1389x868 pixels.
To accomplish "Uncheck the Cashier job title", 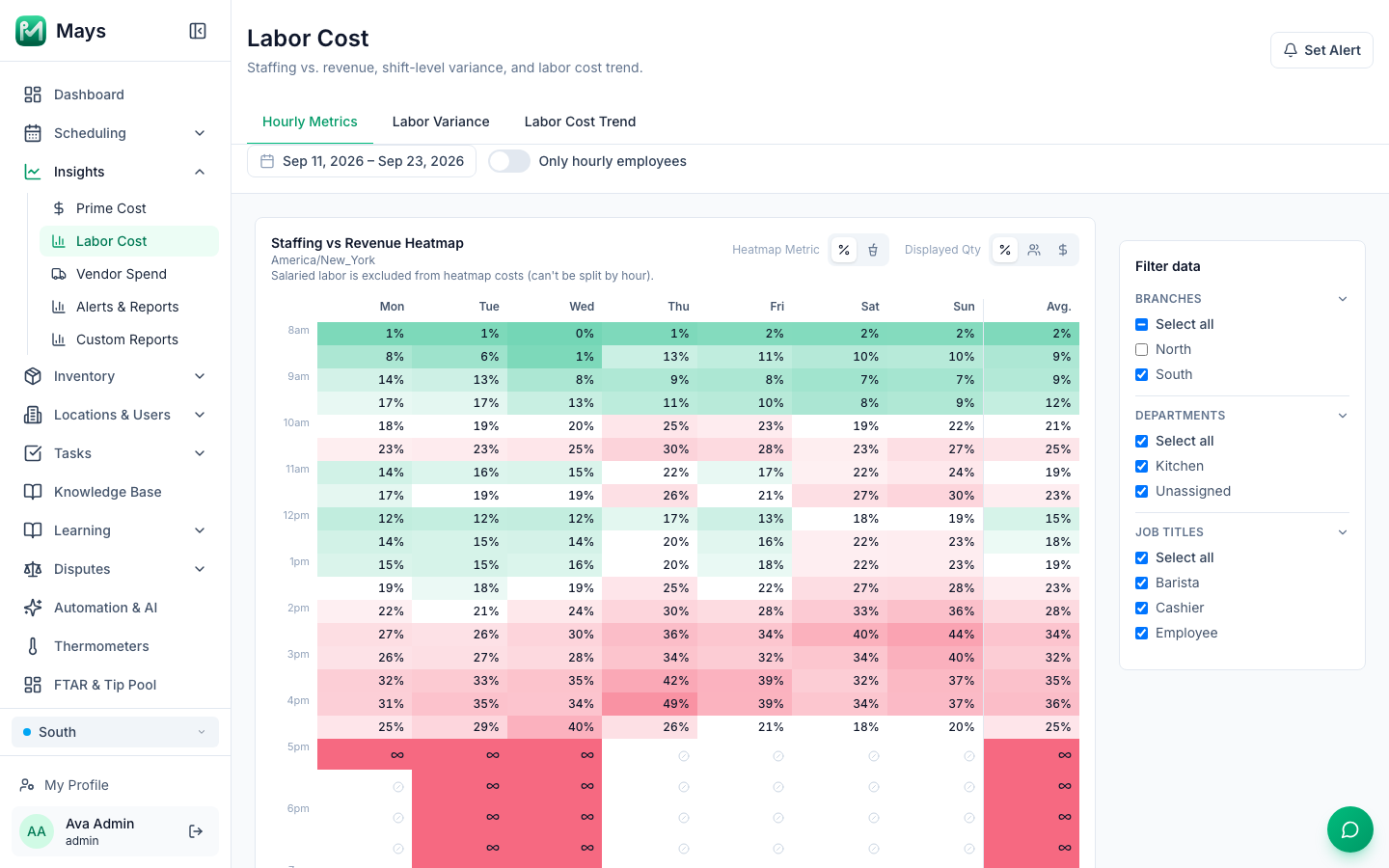I will click(1142, 608).
